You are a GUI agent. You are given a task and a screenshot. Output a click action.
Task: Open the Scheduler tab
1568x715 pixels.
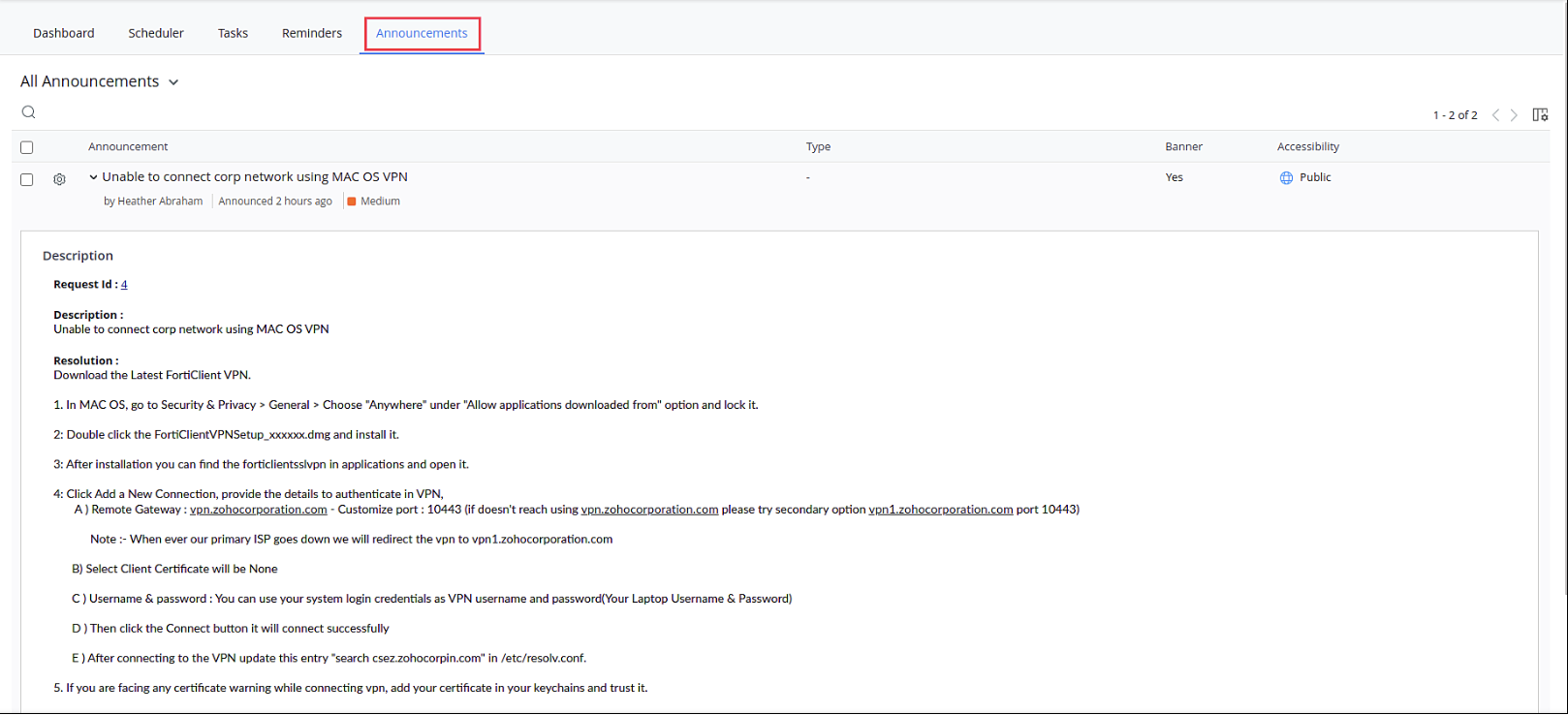pyautogui.click(x=156, y=33)
